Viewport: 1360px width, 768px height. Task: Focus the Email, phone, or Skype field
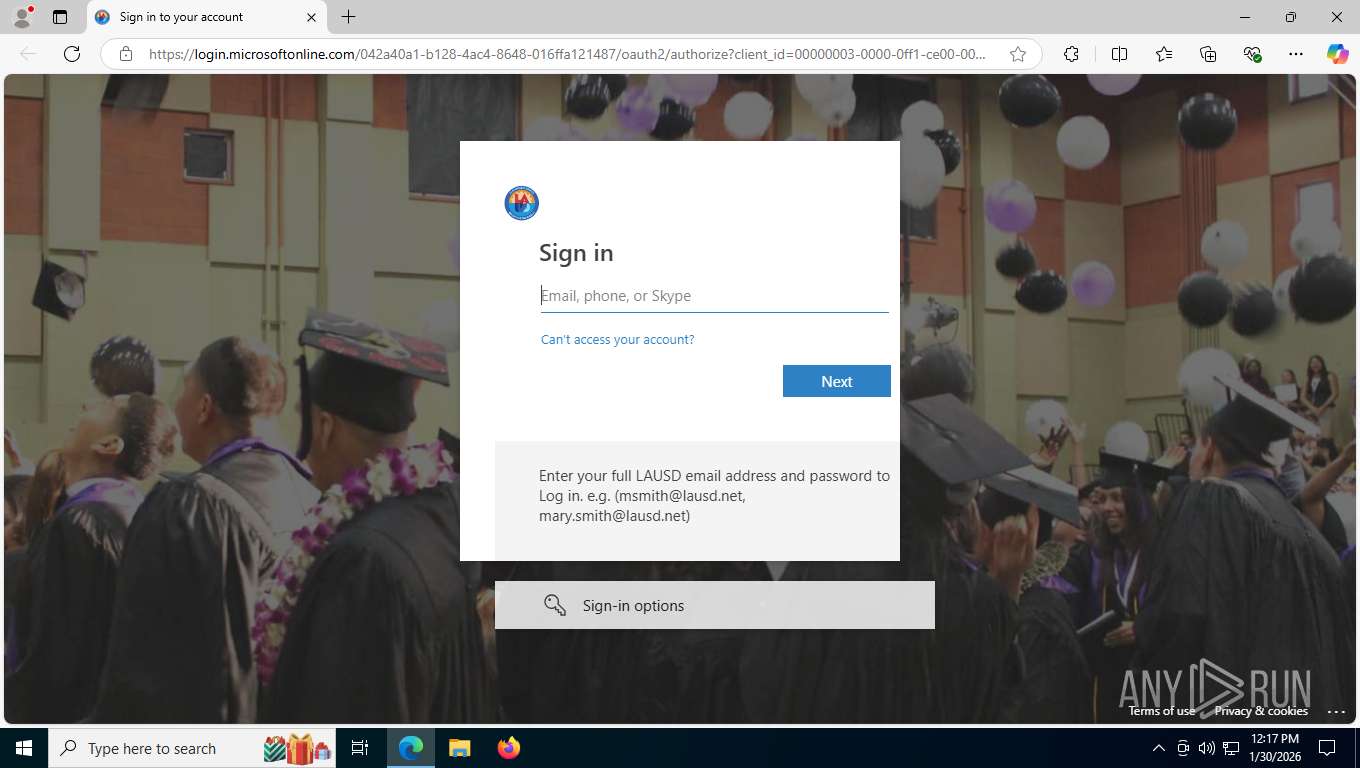click(714, 296)
